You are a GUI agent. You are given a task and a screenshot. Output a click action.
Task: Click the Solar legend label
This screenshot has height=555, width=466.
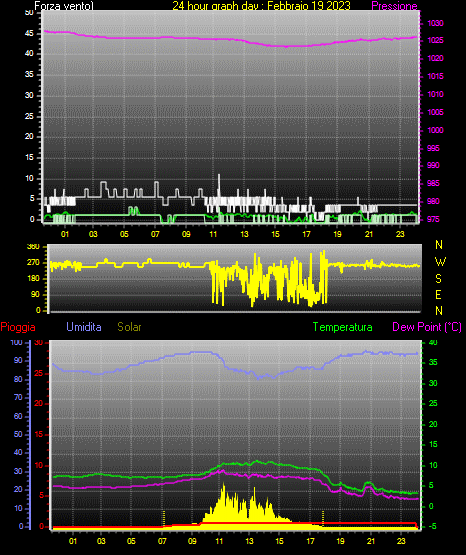[x=129, y=327]
